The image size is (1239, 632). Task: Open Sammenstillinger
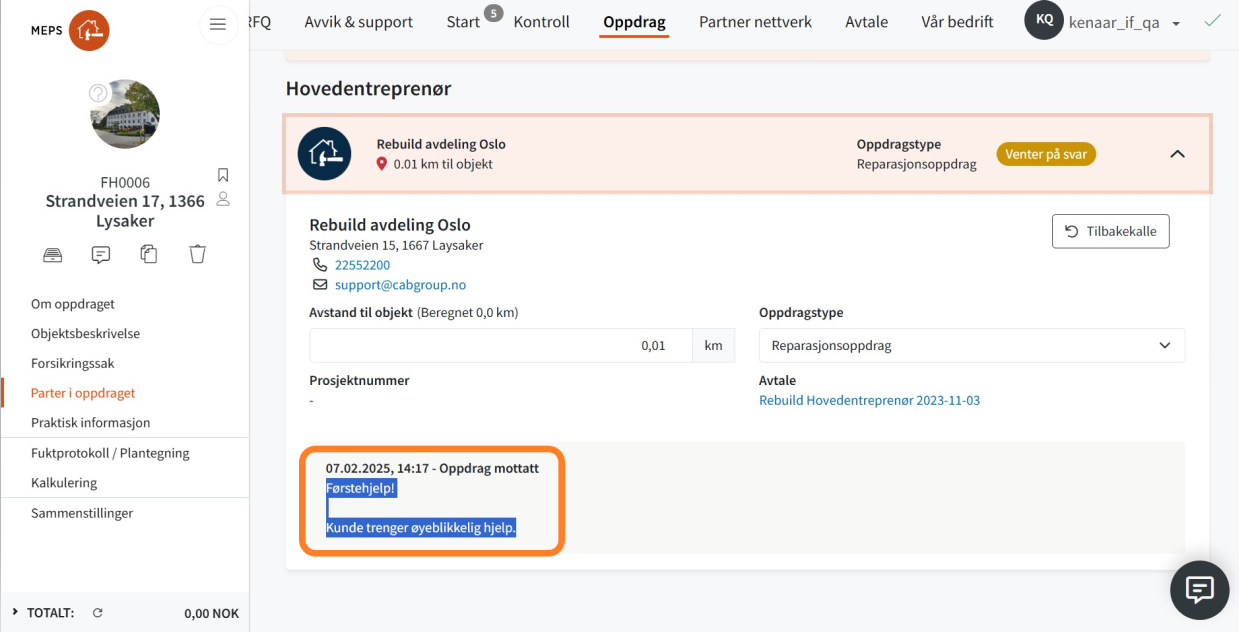82,513
